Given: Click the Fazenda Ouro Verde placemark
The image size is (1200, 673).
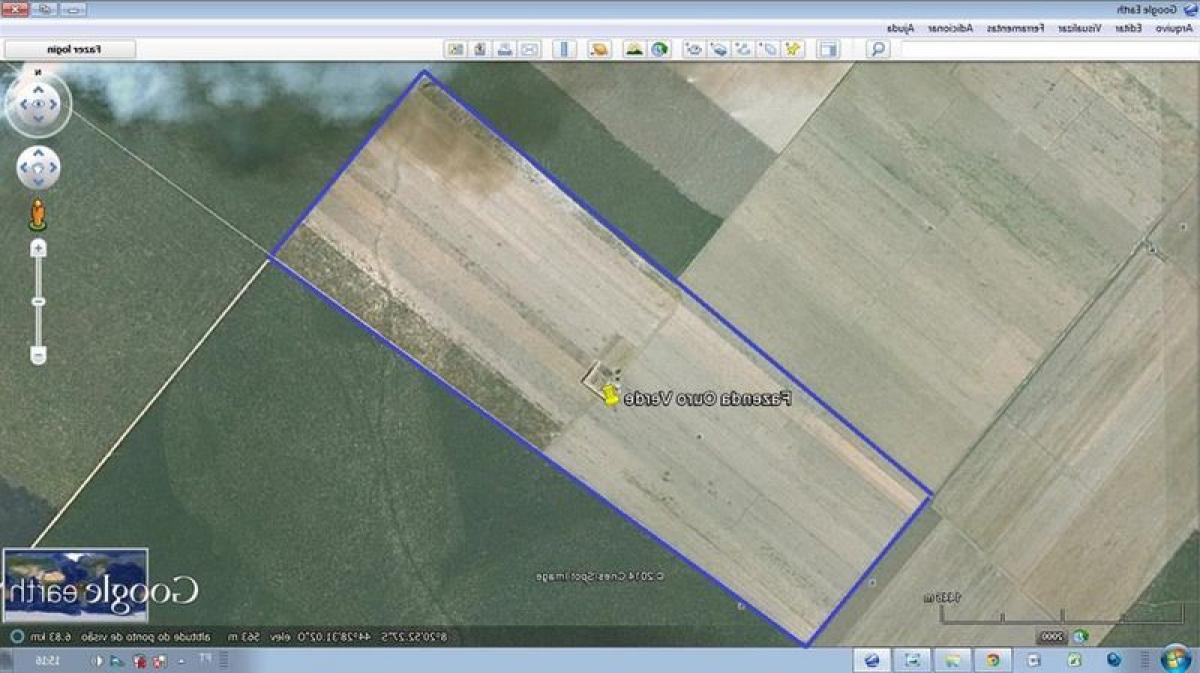Looking at the screenshot, I should pyautogui.click(x=610, y=394).
